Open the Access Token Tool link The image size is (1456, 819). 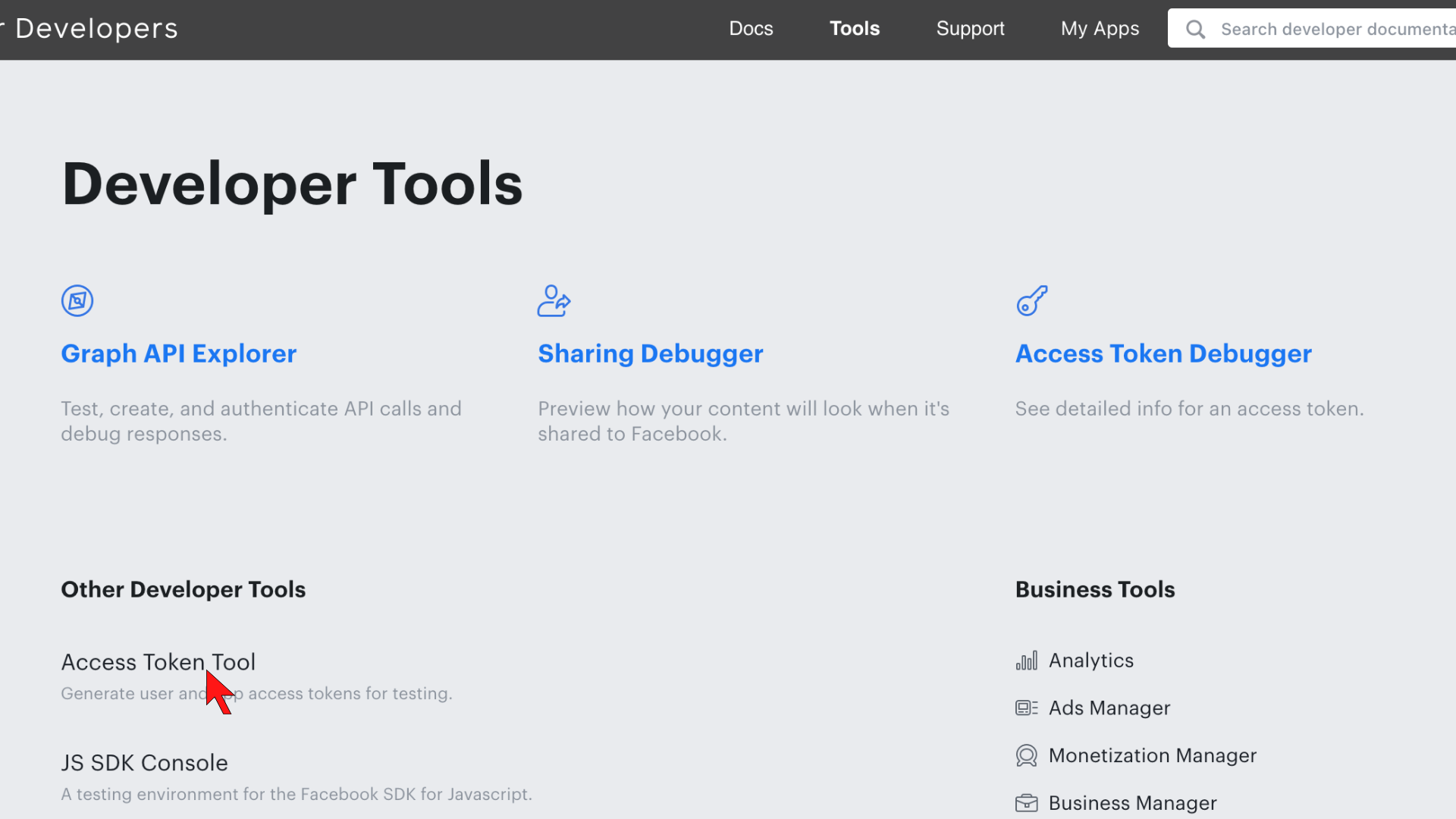pos(158,662)
